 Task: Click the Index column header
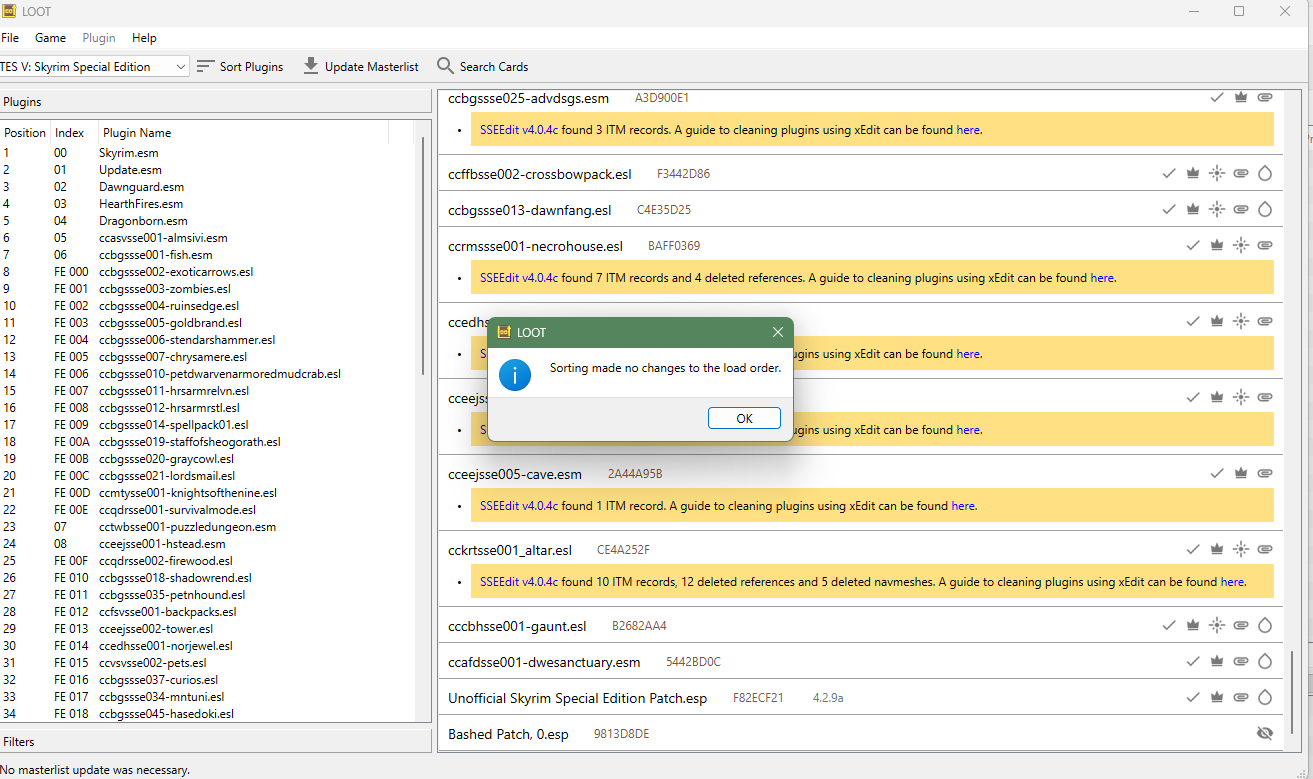click(x=73, y=133)
